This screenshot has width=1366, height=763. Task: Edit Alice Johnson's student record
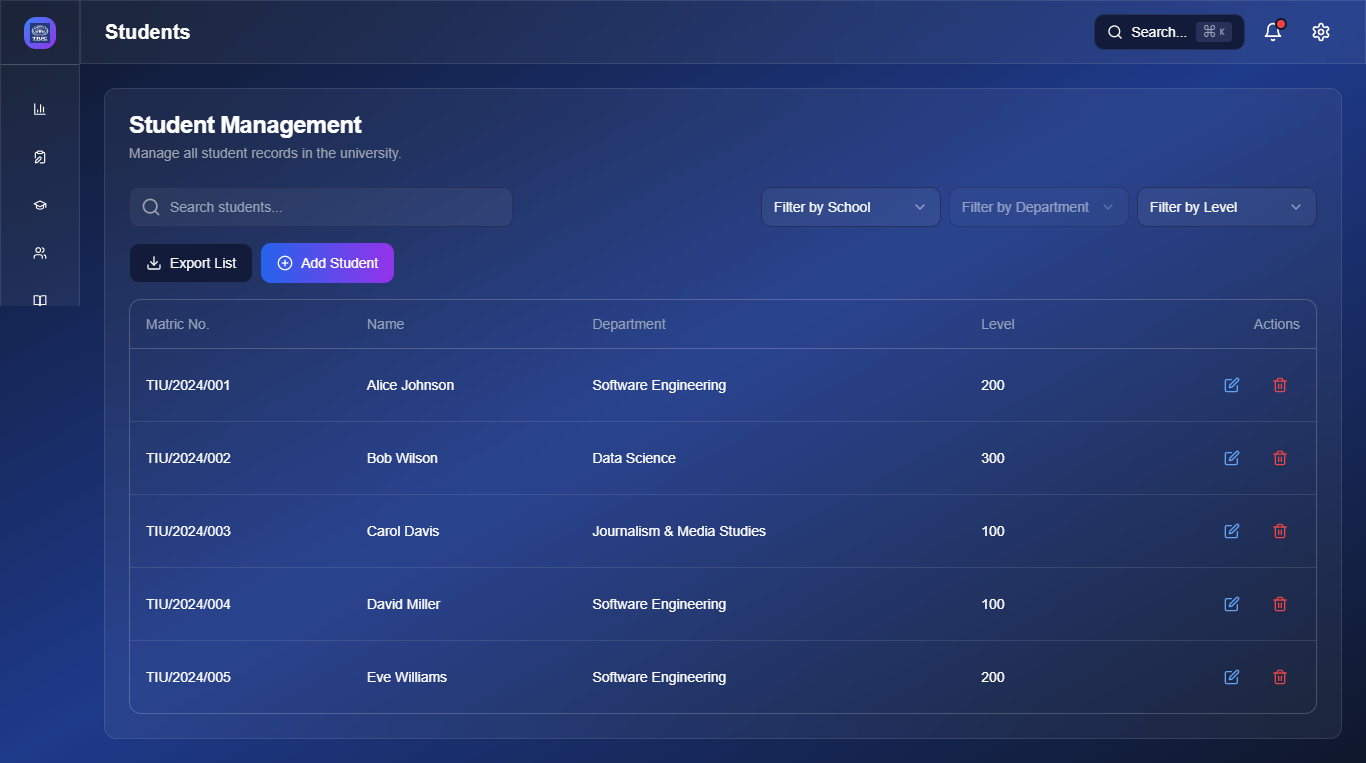(x=1232, y=385)
